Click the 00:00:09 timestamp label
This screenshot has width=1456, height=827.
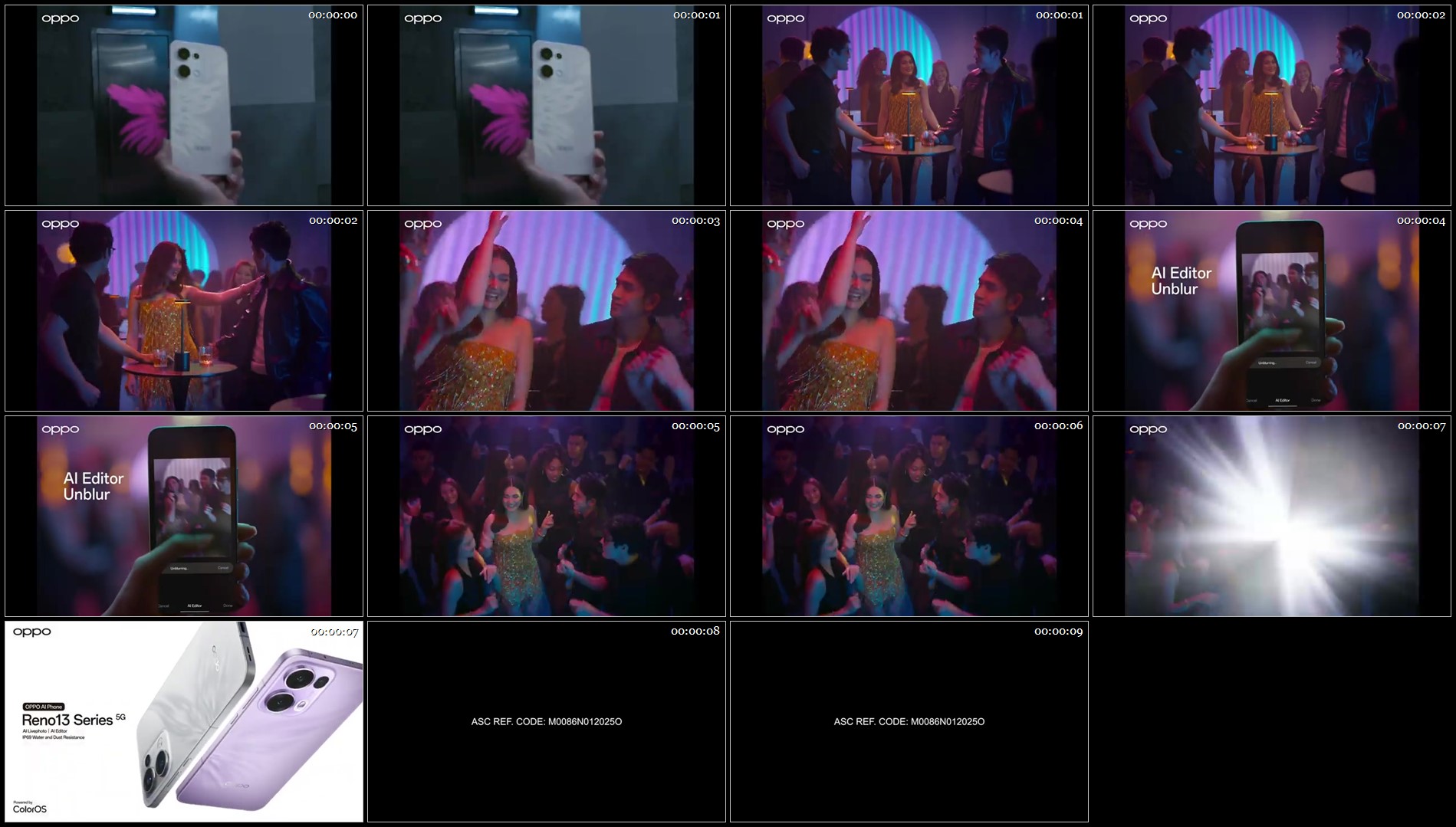pyautogui.click(x=1058, y=632)
